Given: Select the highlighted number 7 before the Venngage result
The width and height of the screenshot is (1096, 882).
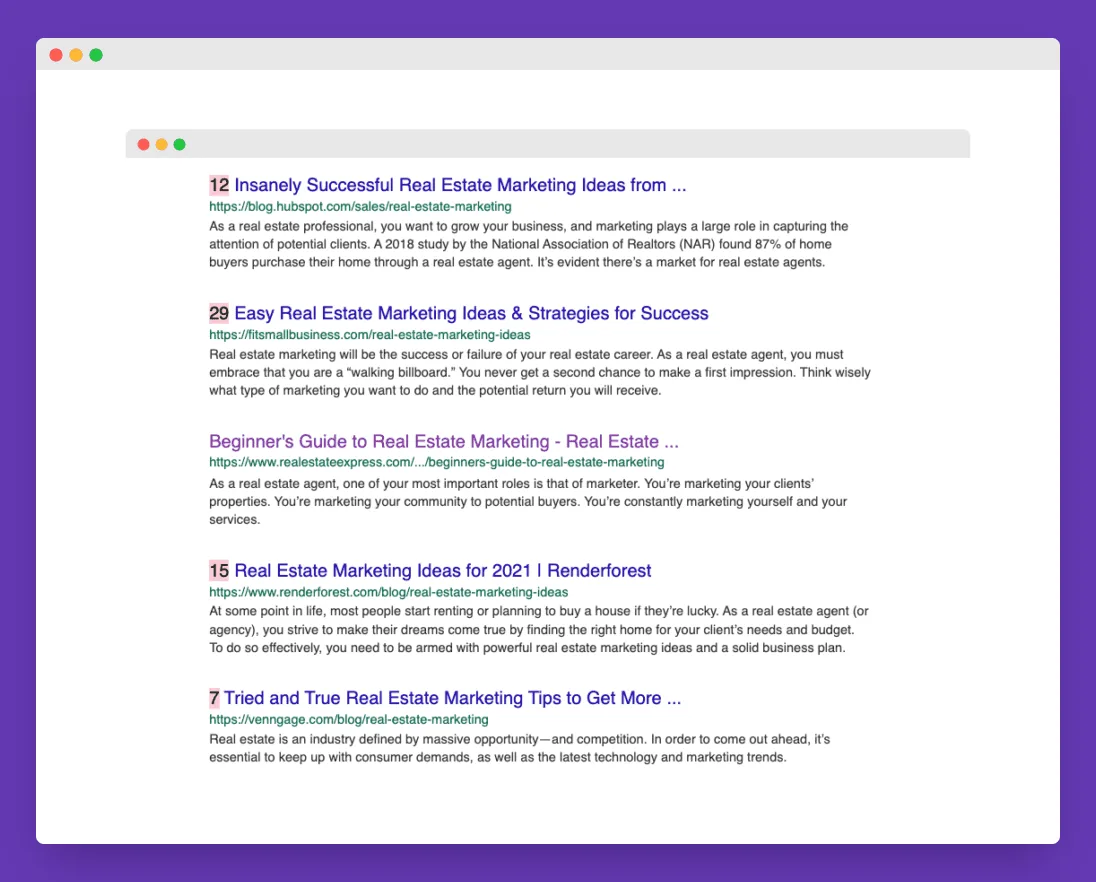Looking at the screenshot, I should 214,698.
